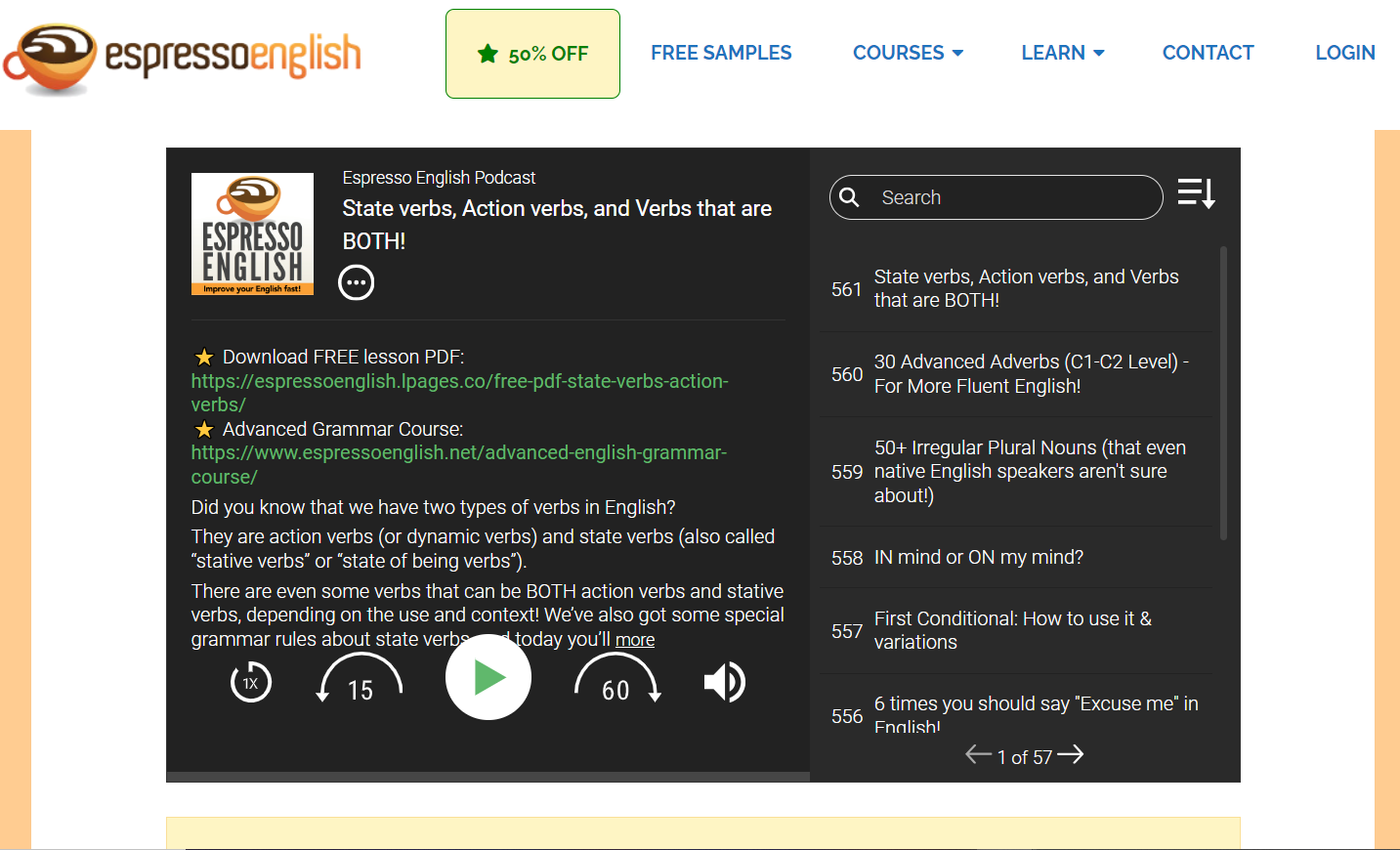Image resolution: width=1400 pixels, height=850 pixels.
Task: Expand the COURSES dropdown menu
Action: [x=908, y=53]
